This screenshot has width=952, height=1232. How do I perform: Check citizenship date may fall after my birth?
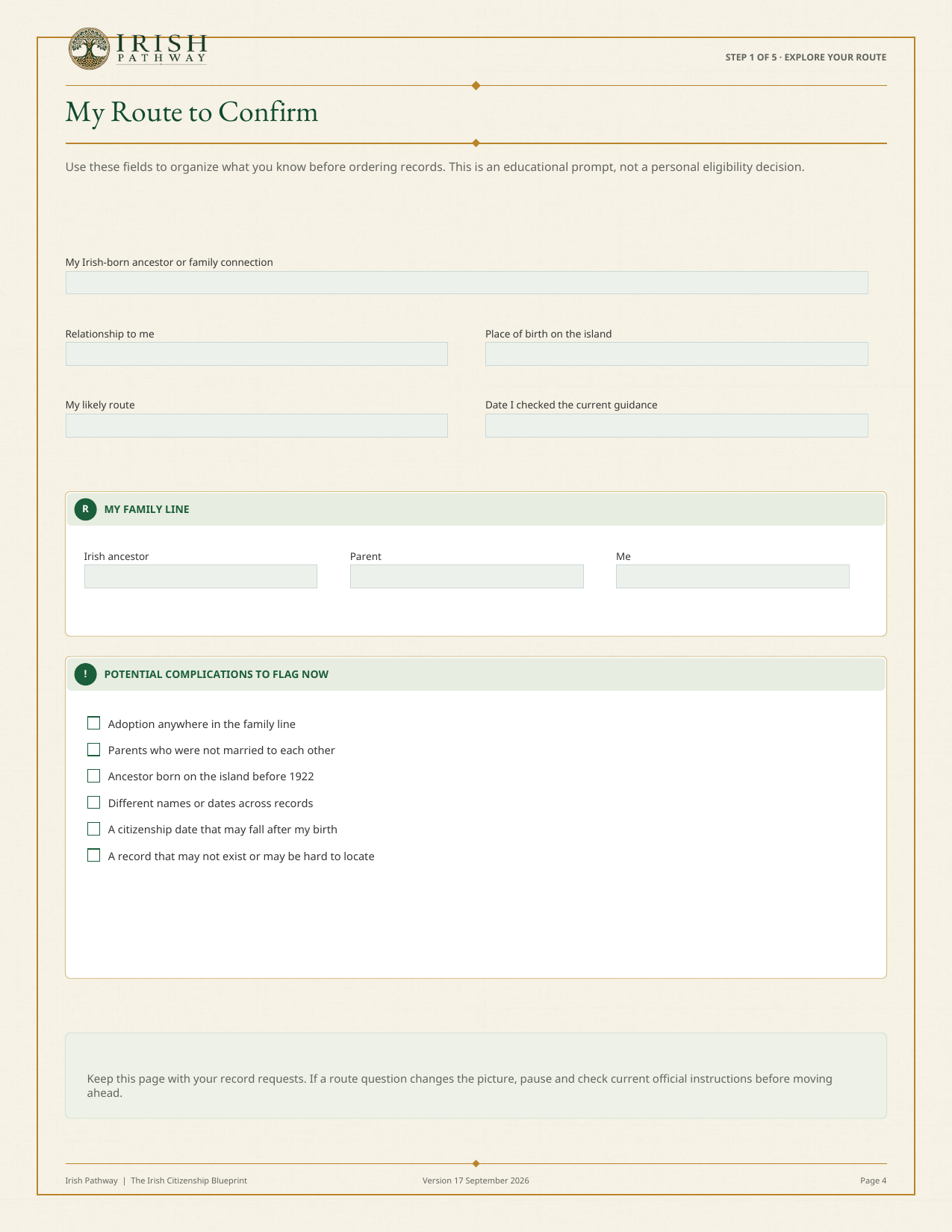[x=93, y=829]
